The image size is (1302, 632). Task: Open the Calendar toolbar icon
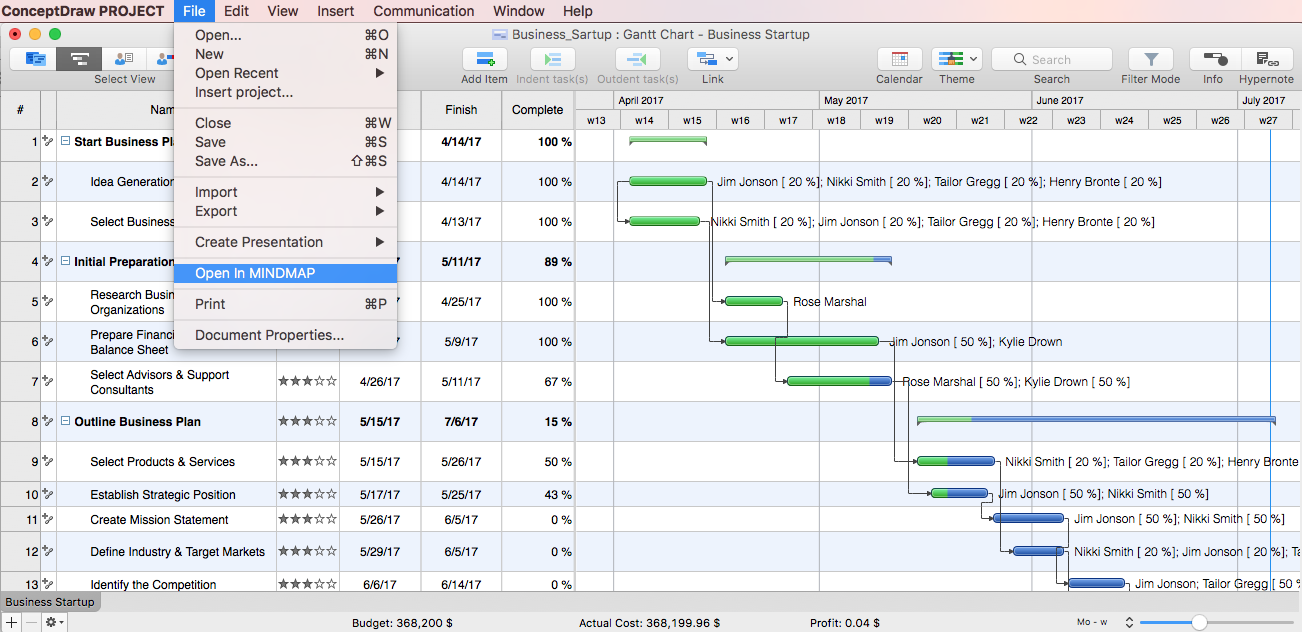(899, 59)
